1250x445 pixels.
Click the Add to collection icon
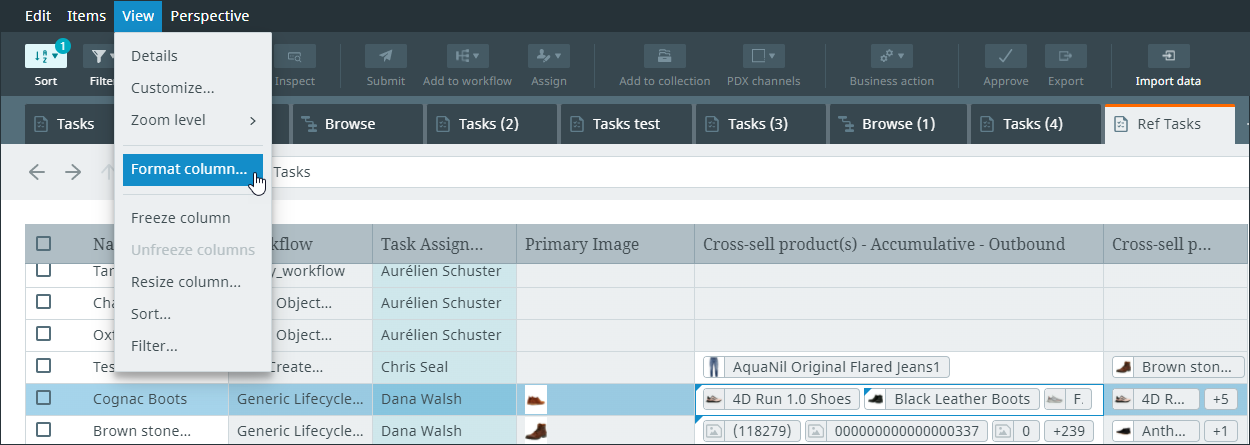[664, 57]
